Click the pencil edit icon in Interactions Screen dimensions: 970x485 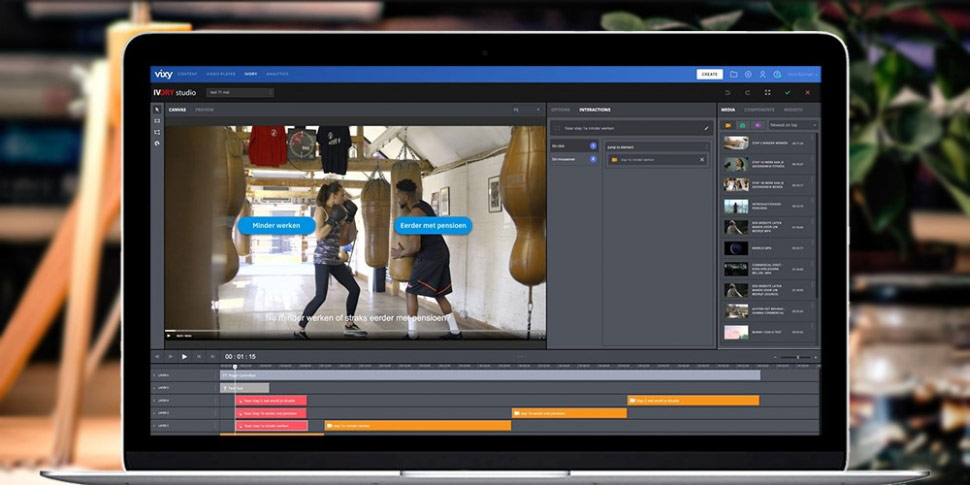pyautogui.click(x=706, y=128)
